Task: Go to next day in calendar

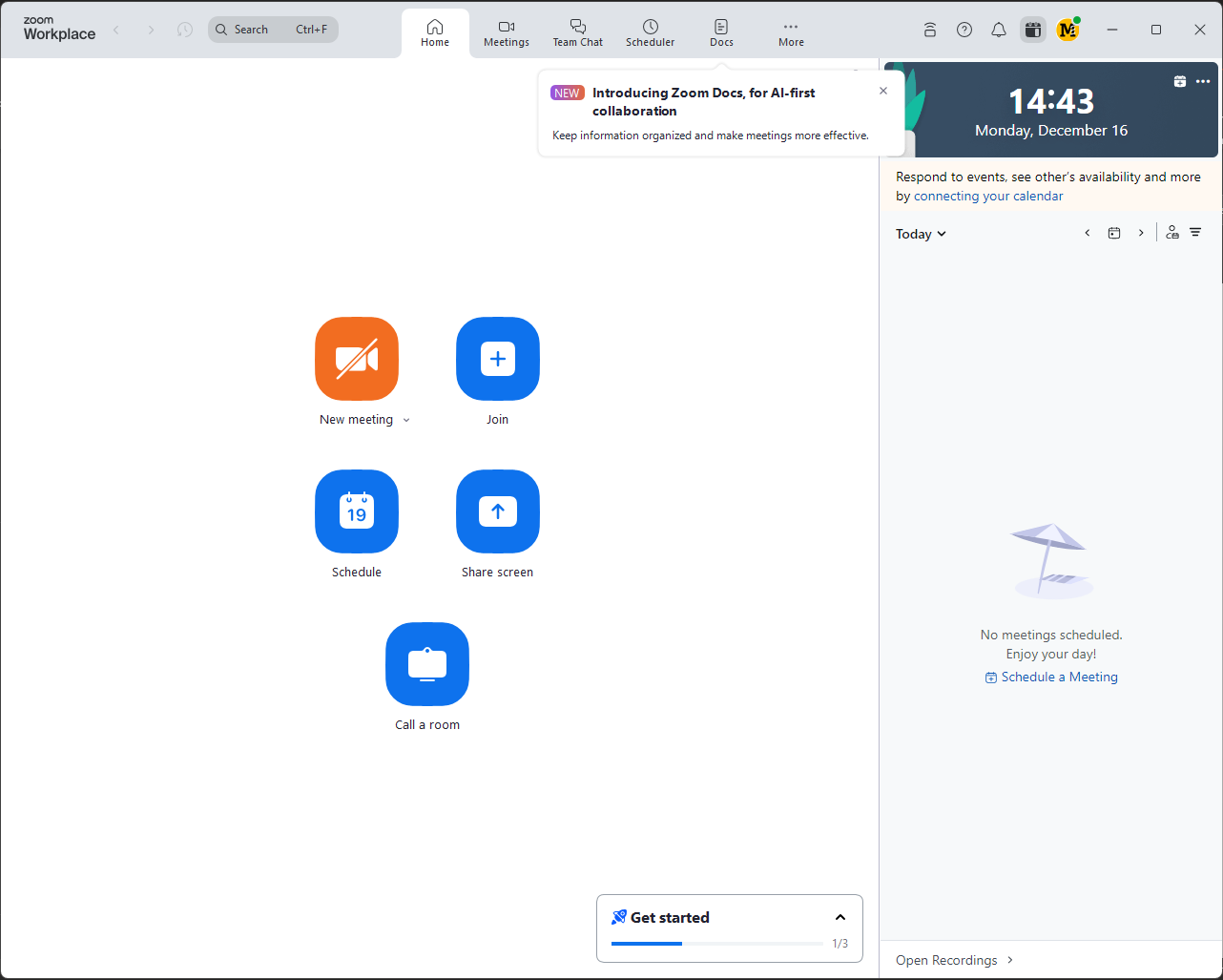Action: [x=1141, y=233]
